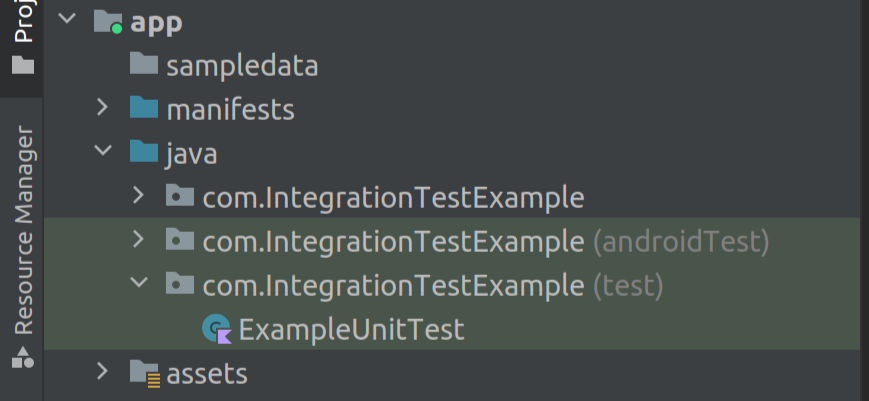The image size is (869, 401).
Task: Click the sampledata folder icon
Action: click(144, 64)
